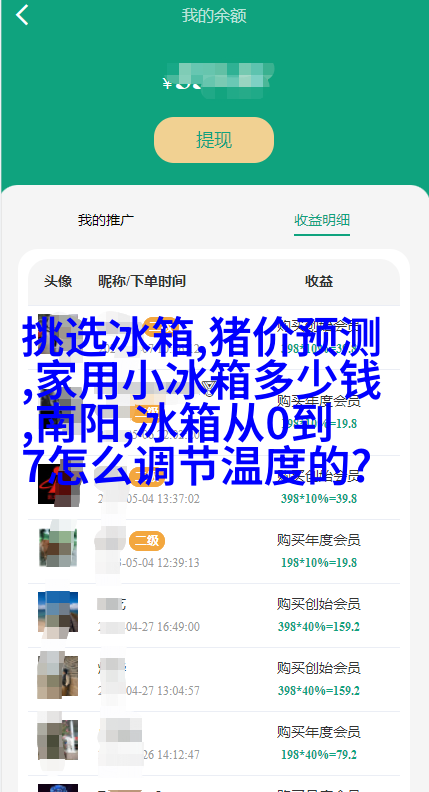Click the 我的余额 page title
Image resolution: width=429 pixels, height=792 pixels.
point(214,16)
